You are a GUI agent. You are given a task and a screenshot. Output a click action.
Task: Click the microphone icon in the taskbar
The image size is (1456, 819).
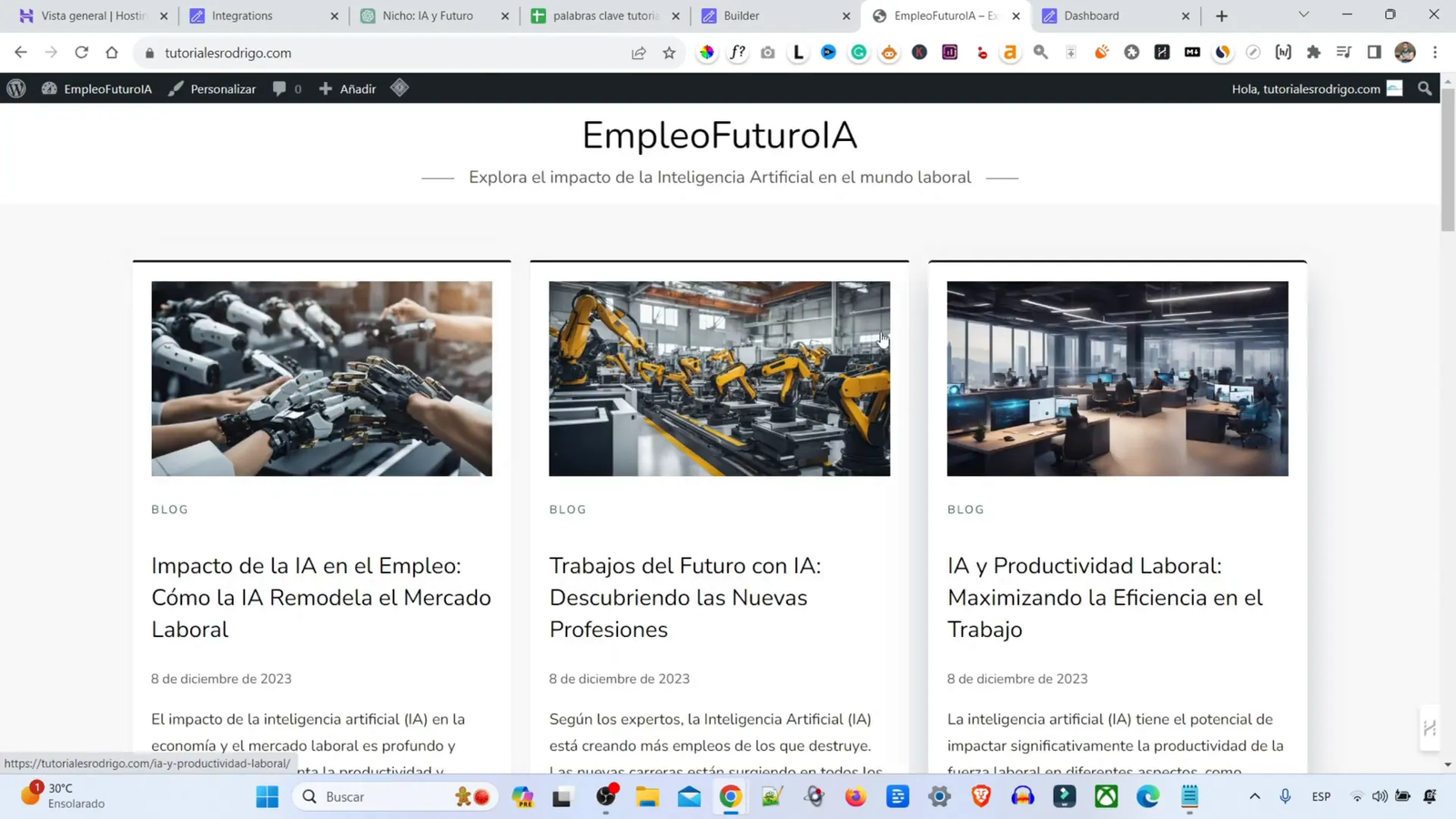(x=1285, y=796)
